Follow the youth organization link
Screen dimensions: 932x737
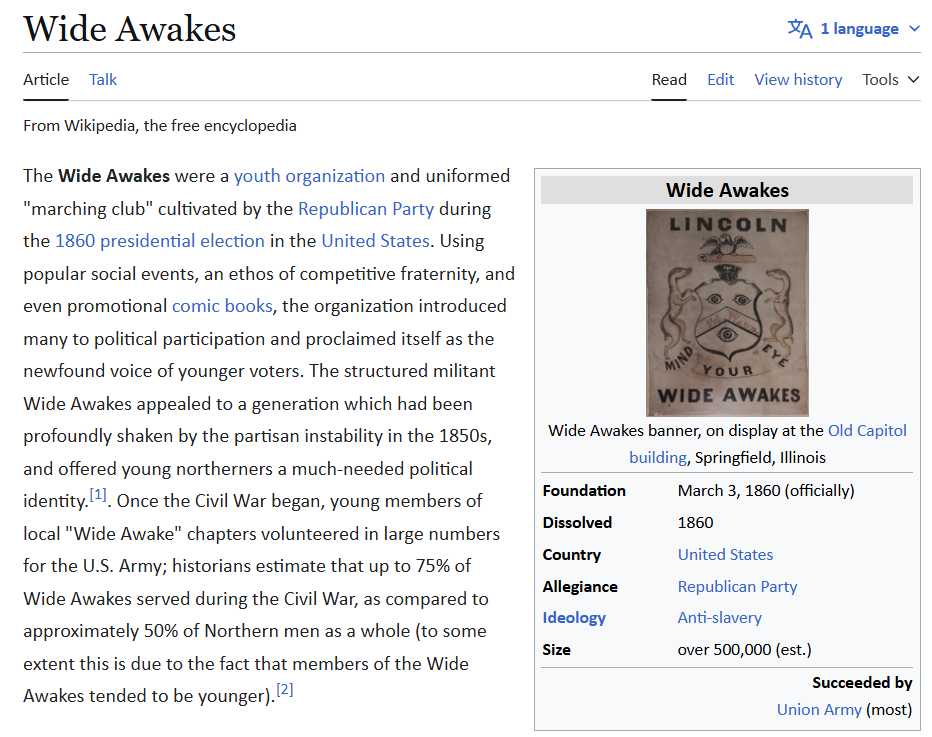(x=309, y=176)
